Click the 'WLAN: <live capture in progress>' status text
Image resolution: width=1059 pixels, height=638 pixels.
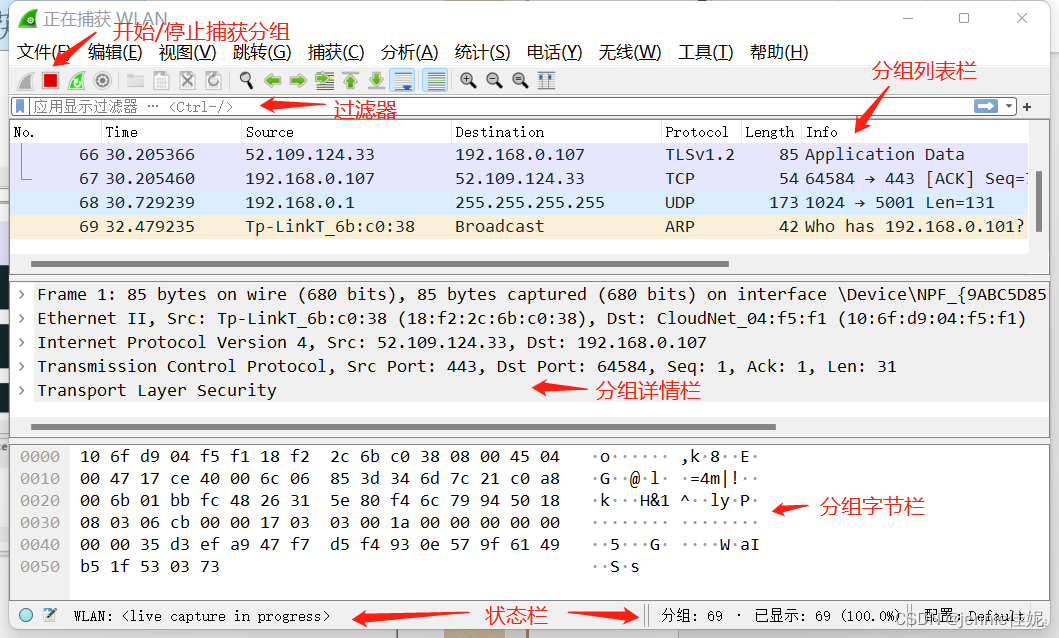pyautogui.click(x=202, y=616)
